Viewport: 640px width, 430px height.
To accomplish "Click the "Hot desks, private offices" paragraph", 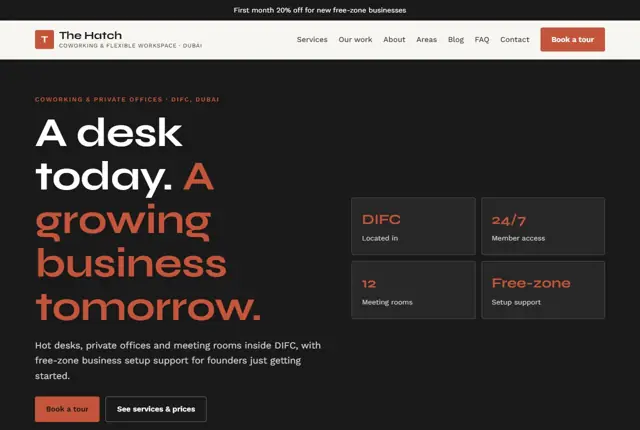I will coord(178,361).
